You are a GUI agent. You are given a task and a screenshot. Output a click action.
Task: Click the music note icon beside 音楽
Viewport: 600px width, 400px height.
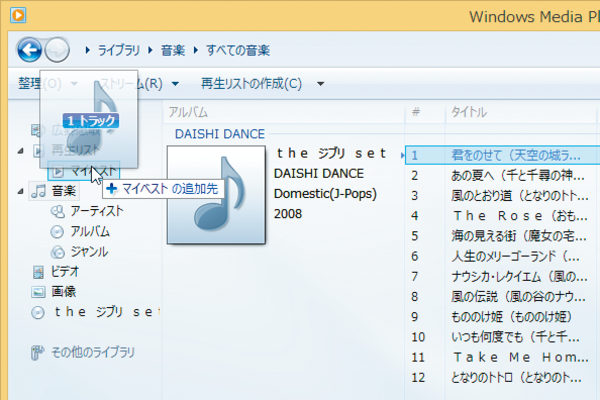tap(39, 191)
